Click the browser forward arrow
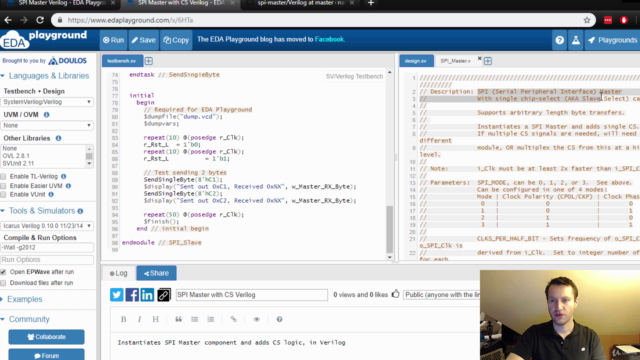This screenshot has height=360, width=640. (24, 20)
